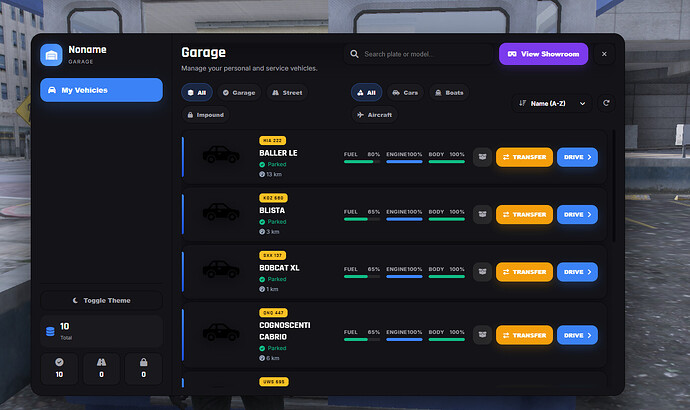Click the Baller LE car thumbnail
The height and width of the screenshot is (410, 690).
click(221, 155)
